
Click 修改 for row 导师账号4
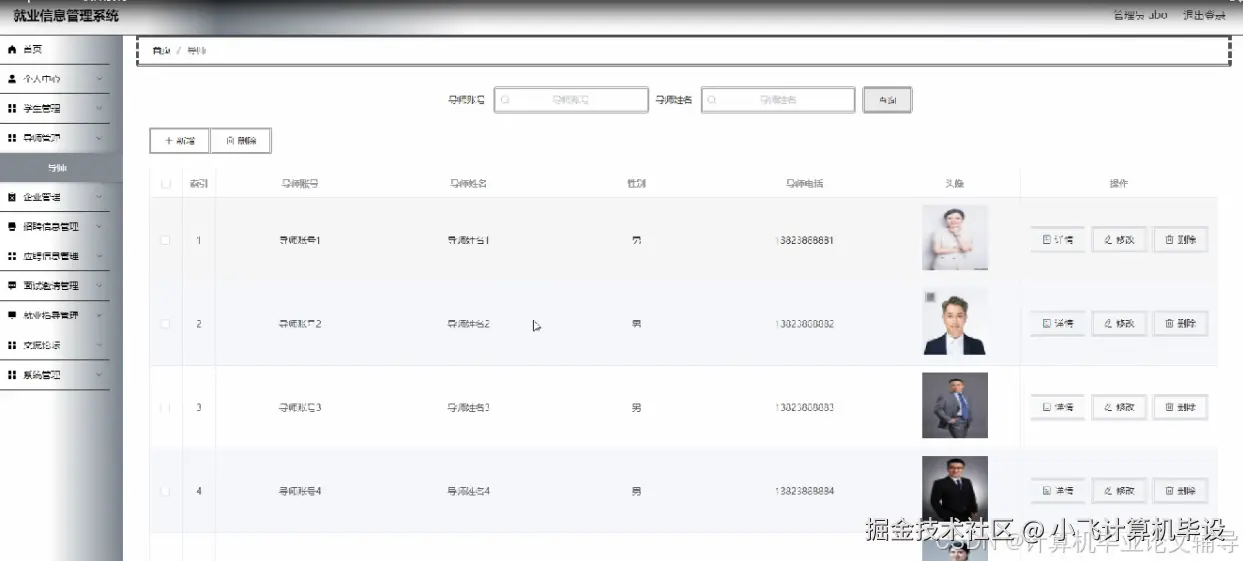point(1119,491)
